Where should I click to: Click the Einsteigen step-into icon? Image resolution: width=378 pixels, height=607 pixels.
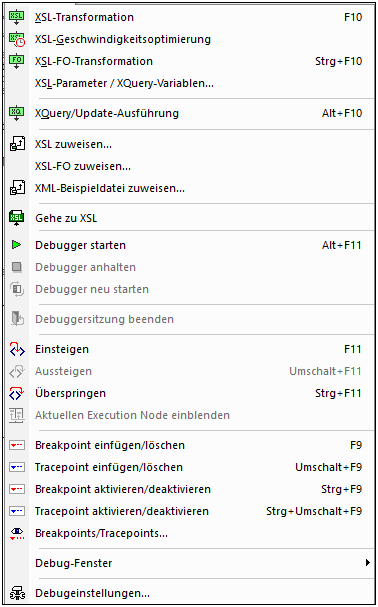[17, 349]
